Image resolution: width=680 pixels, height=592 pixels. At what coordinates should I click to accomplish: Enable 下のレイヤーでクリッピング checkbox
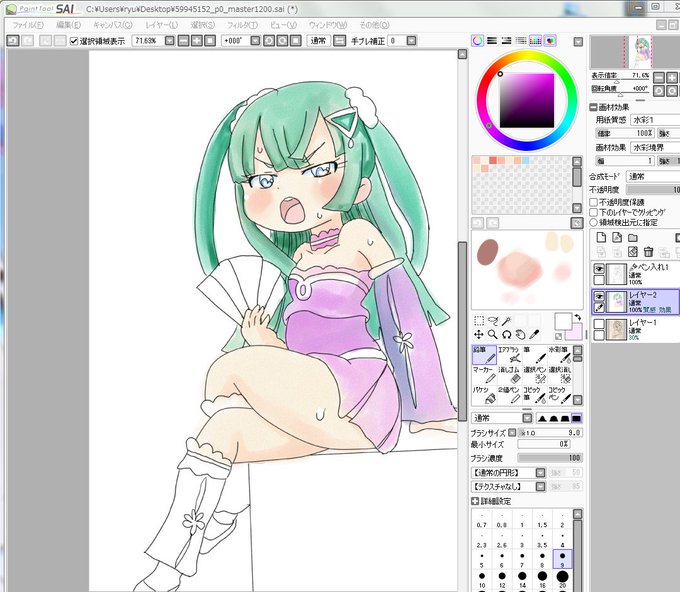coord(594,213)
